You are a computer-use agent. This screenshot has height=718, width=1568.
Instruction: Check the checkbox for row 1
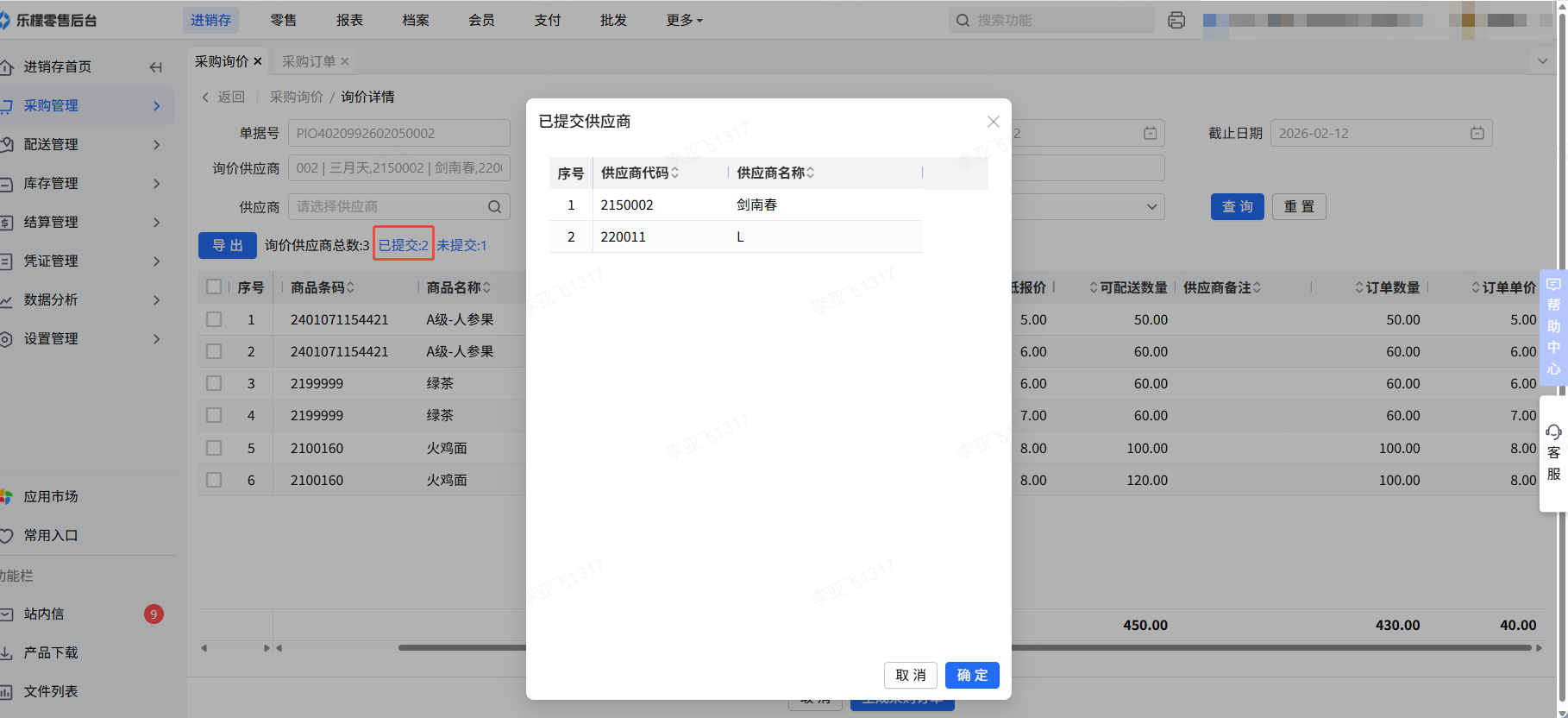(x=214, y=319)
